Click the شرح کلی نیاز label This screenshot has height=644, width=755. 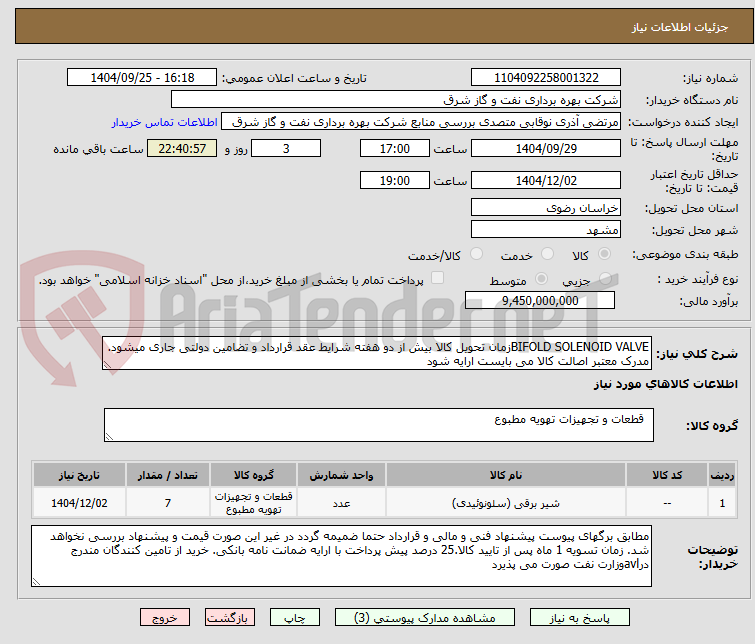tap(697, 354)
